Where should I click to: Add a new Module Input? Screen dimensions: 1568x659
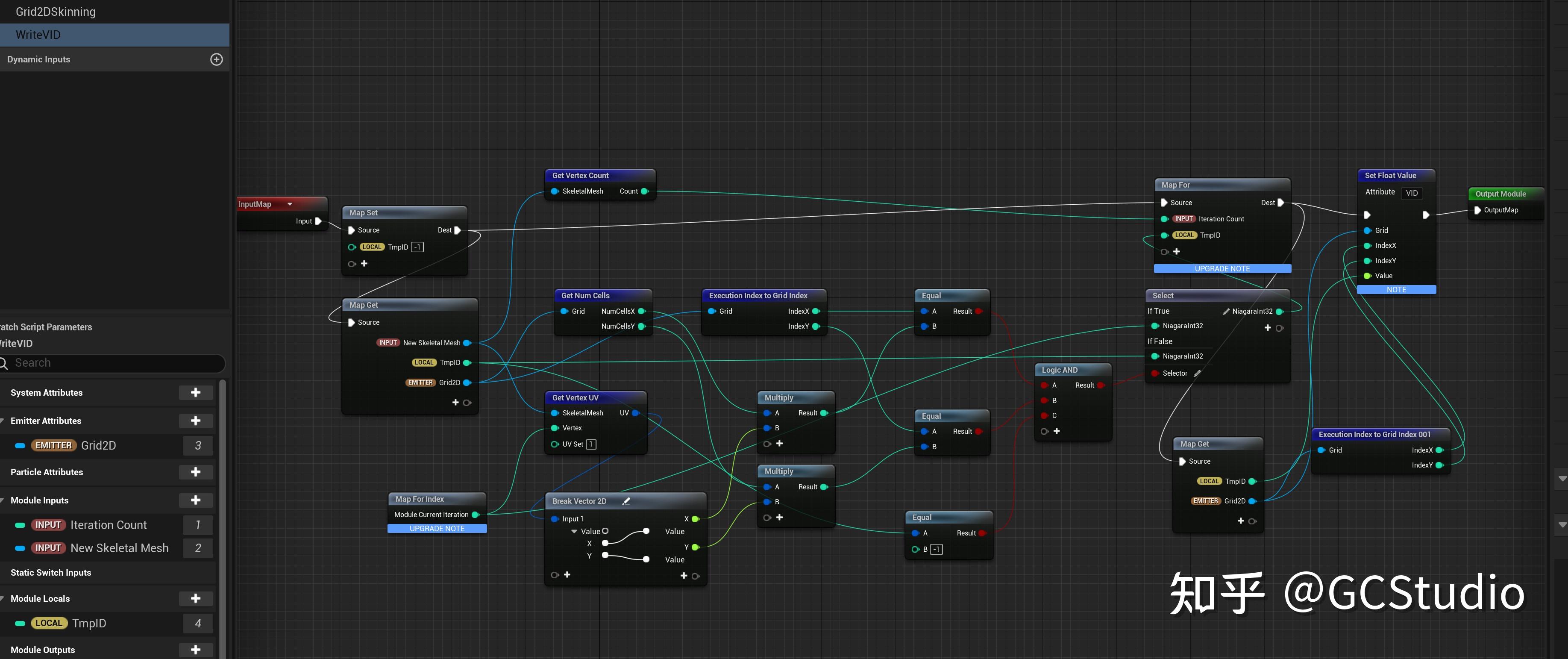[x=195, y=500]
